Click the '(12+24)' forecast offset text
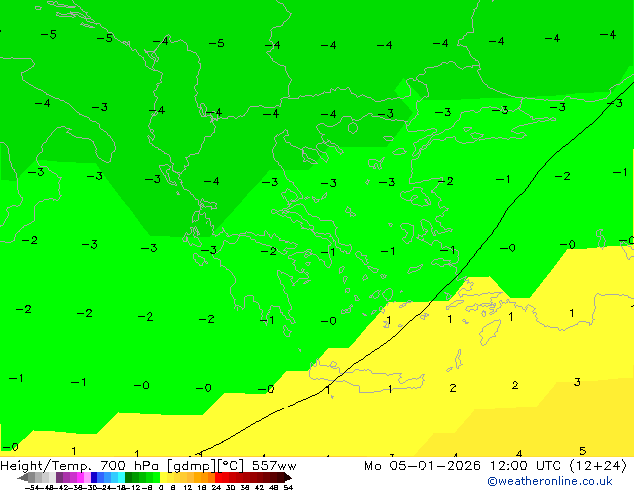Screen dimensions: 634x490 pyautogui.click(x=598, y=466)
